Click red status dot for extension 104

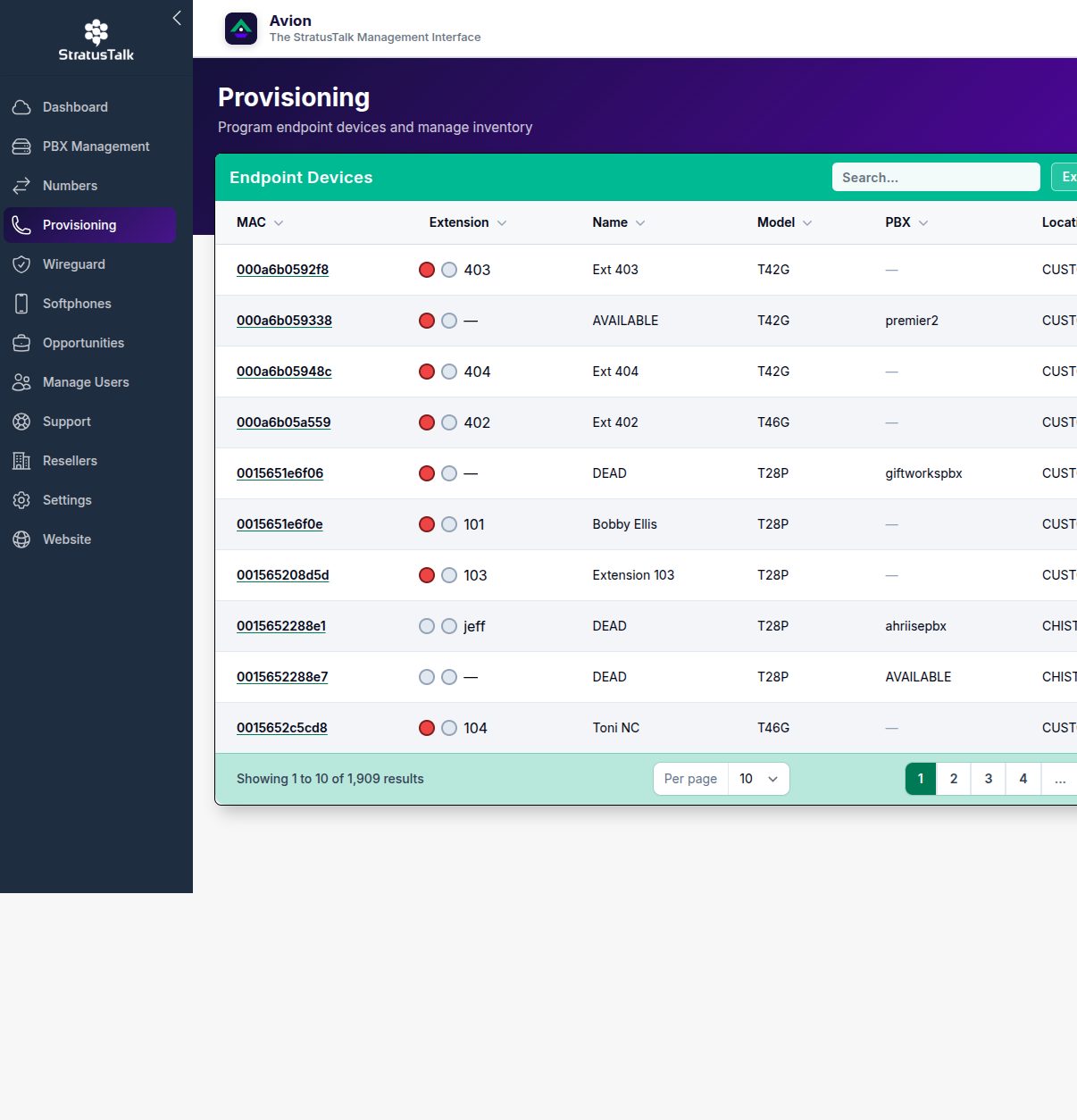point(427,728)
